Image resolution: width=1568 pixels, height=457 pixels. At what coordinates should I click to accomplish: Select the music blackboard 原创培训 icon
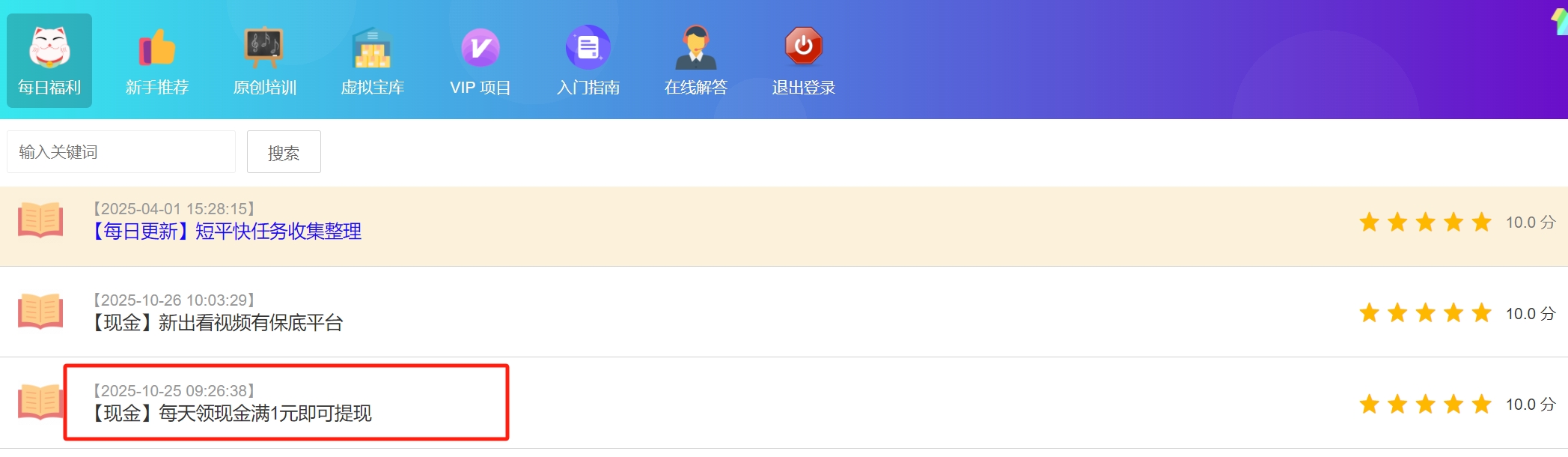[x=264, y=47]
